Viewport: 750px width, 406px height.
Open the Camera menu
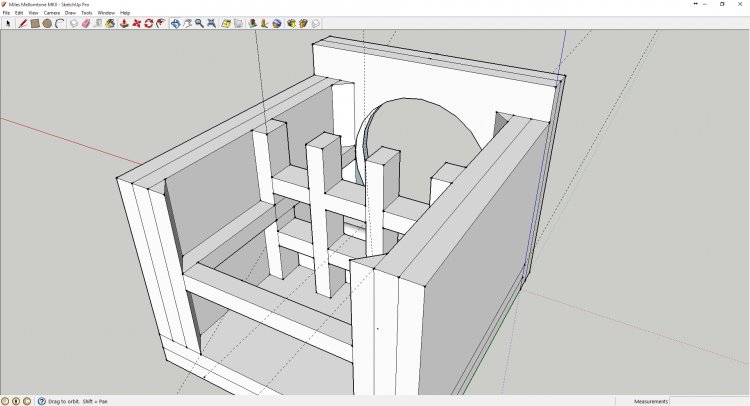point(51,13)
